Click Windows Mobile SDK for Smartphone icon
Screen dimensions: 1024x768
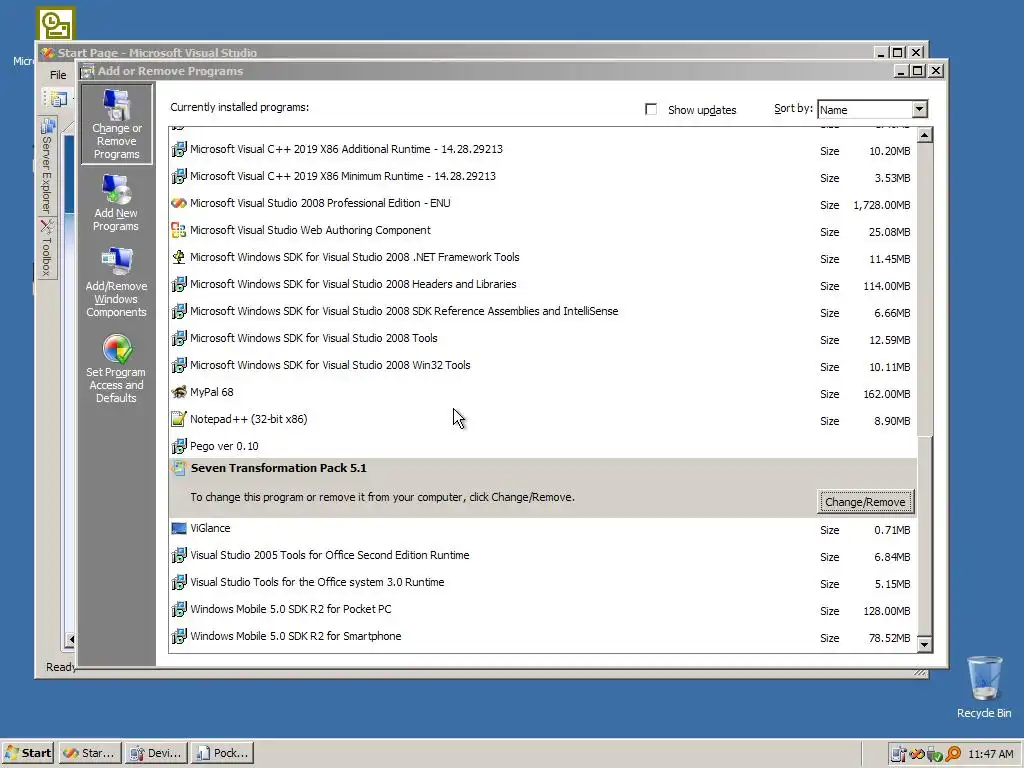[x=178, y=636]
